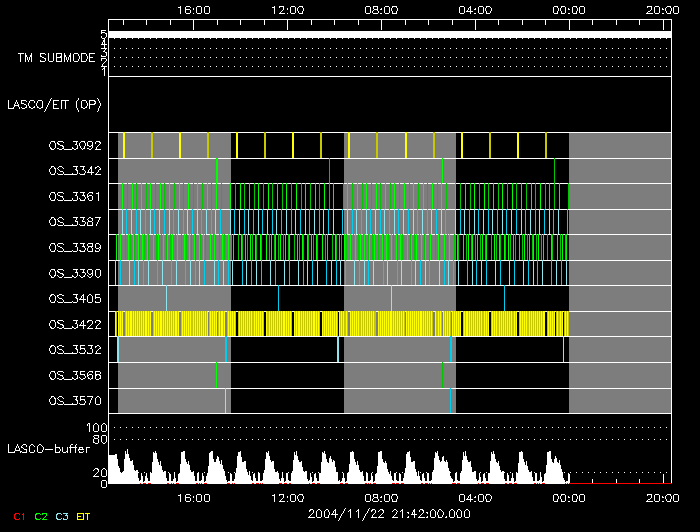Click the C3 legend entry
The image size is (700, 532).
(62, 516)
